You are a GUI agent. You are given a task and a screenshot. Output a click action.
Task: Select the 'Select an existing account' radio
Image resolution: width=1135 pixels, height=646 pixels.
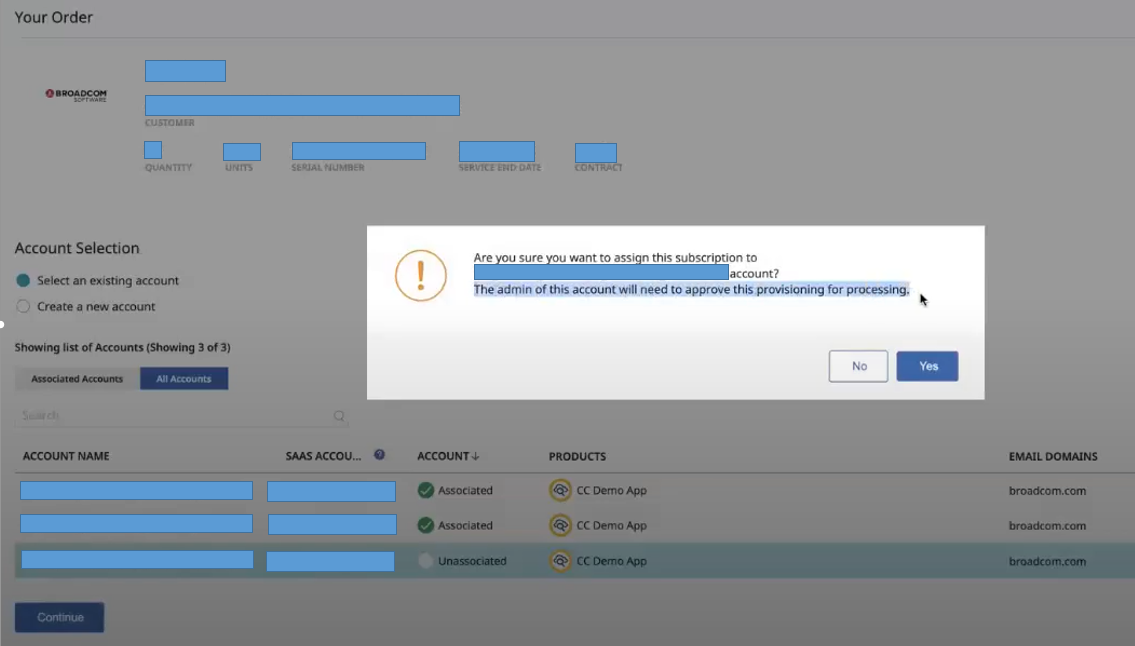tap(23, 280)
